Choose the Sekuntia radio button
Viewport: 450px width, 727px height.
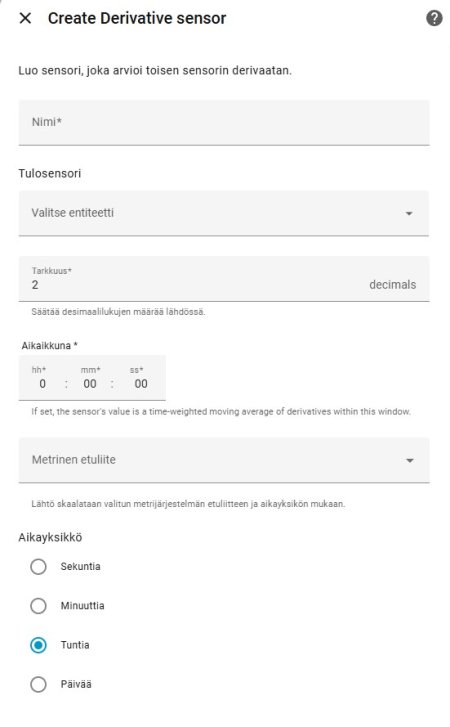pos(38,567)
